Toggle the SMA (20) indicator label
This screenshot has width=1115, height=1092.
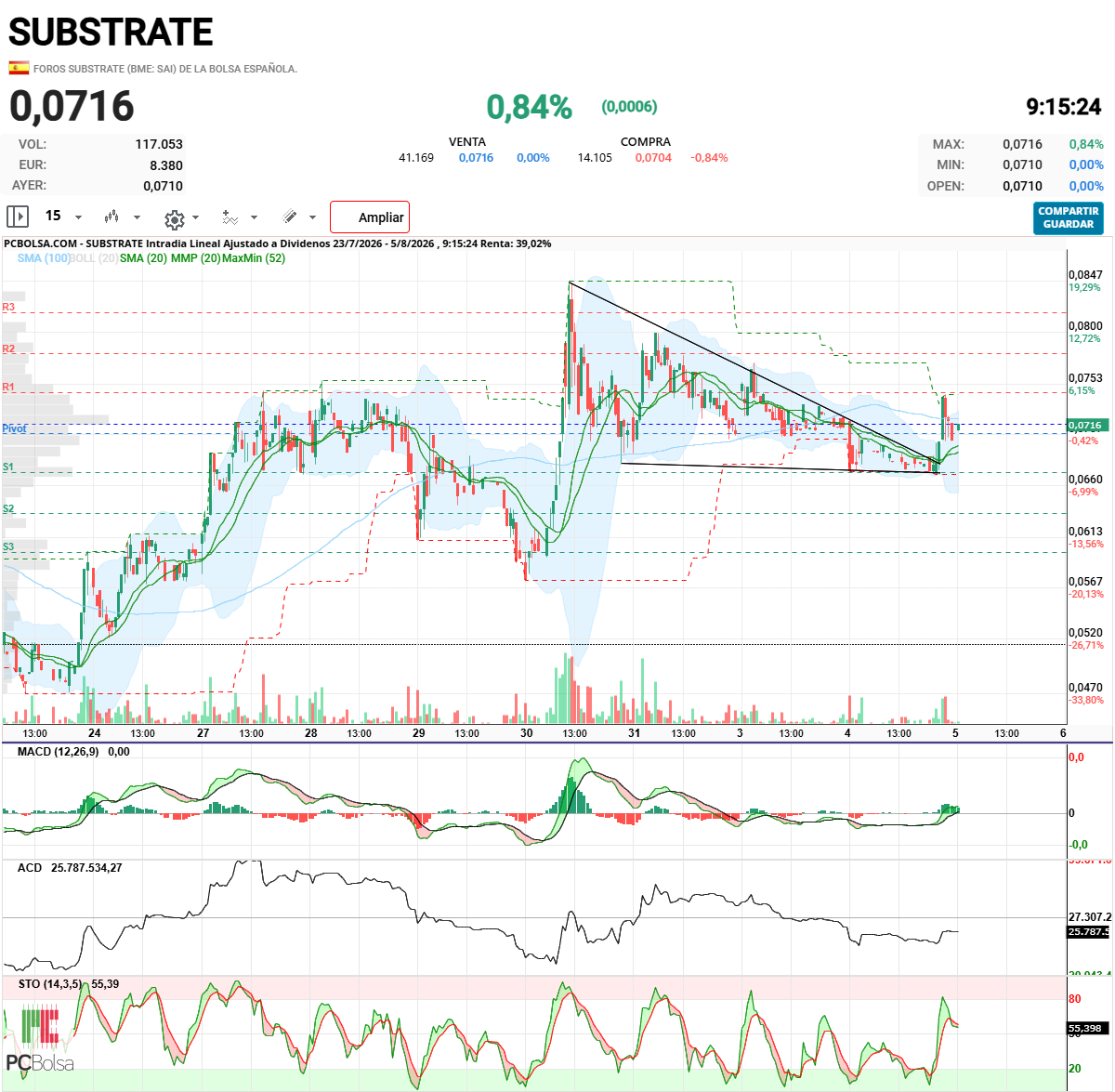pos(143,258)
